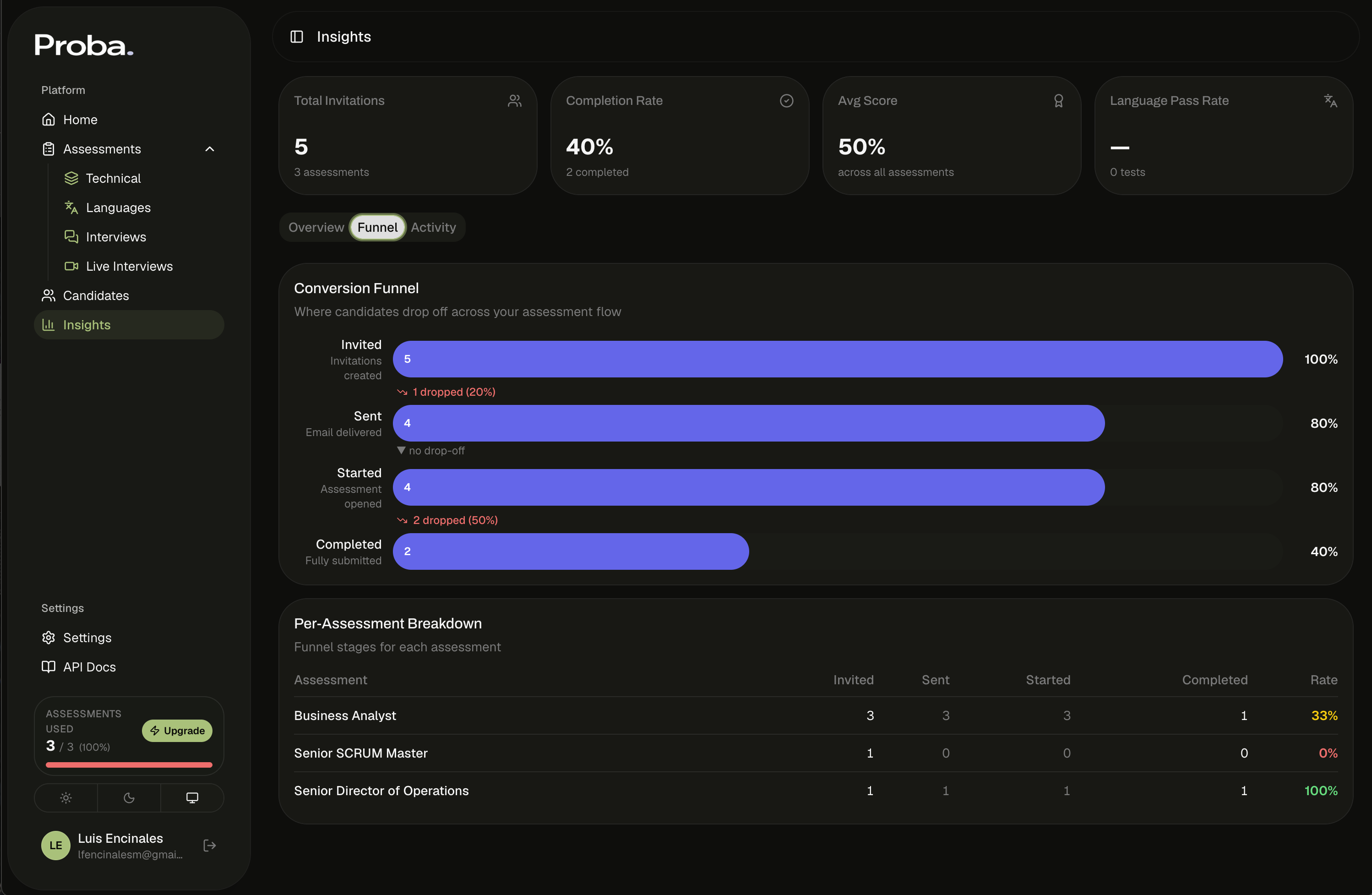
Task: Switch to light theme sun icon
Action: (66, 798)
